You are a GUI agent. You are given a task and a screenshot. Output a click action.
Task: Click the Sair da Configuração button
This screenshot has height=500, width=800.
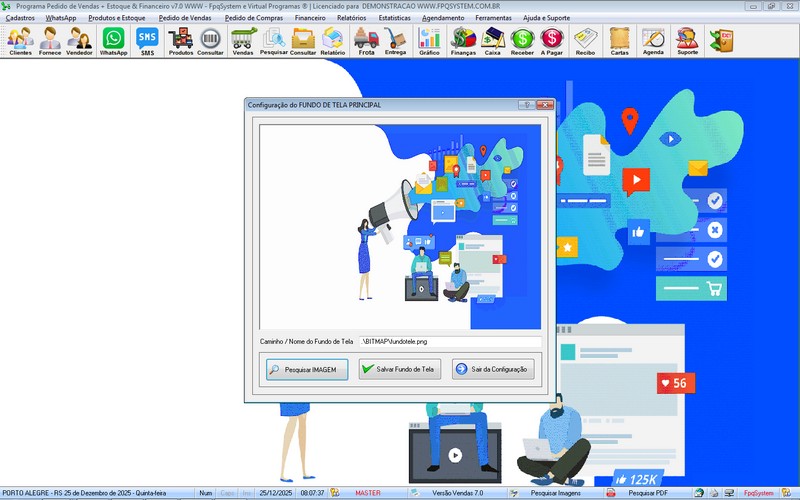[493, 369]
